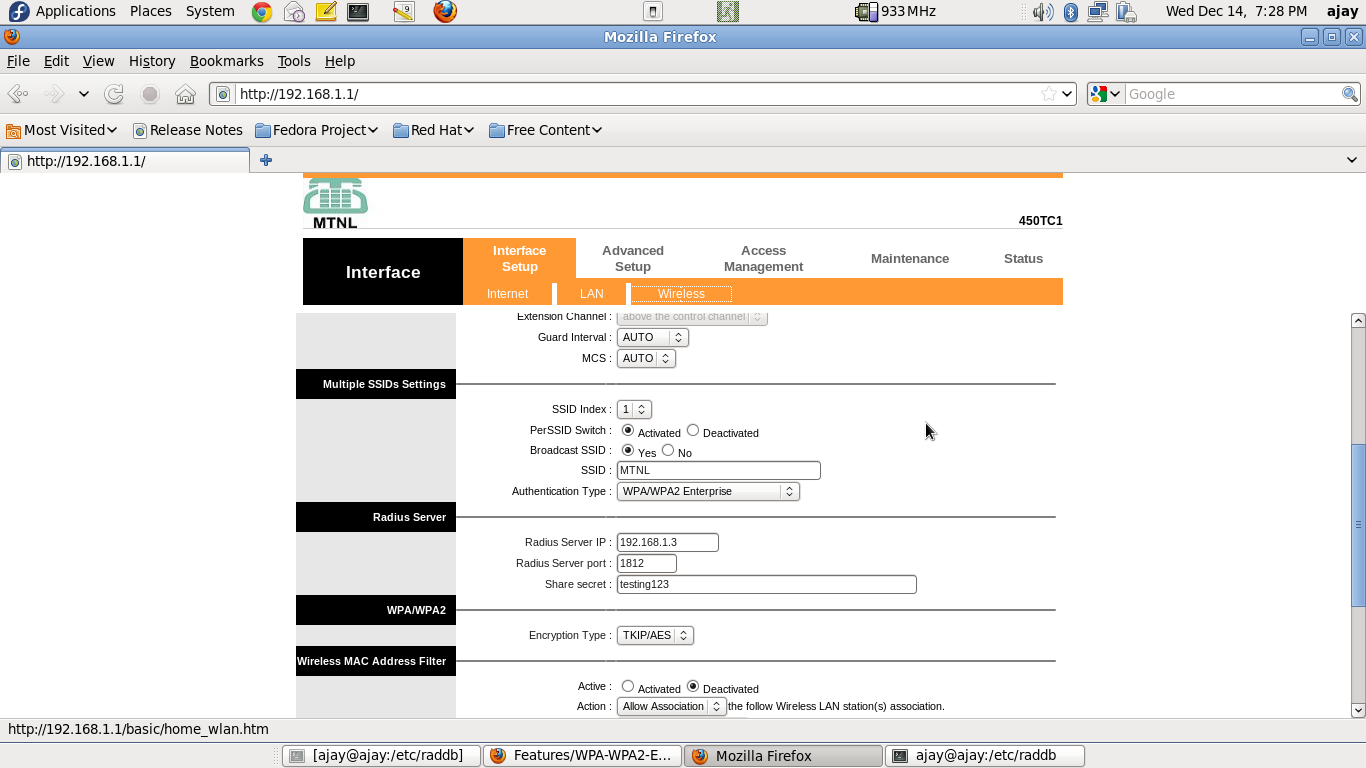
Task: Open the Bookmarks menu
Action: tap(226, 61)
